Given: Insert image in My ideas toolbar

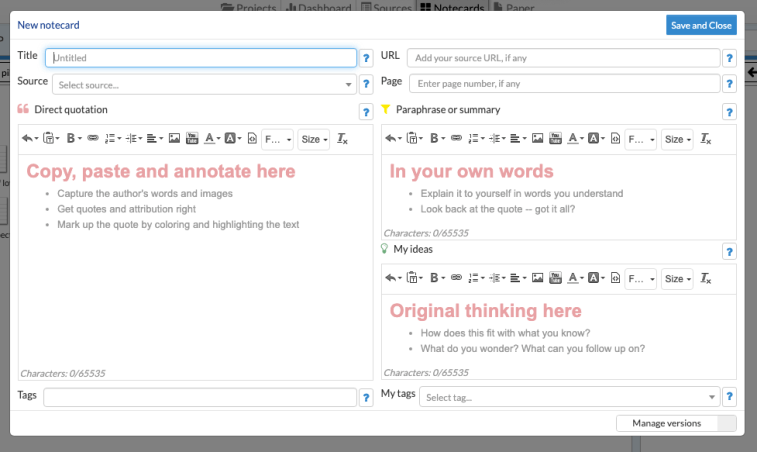Looking at the screenshot, I should pyautogui.click(x=537, y=278).
